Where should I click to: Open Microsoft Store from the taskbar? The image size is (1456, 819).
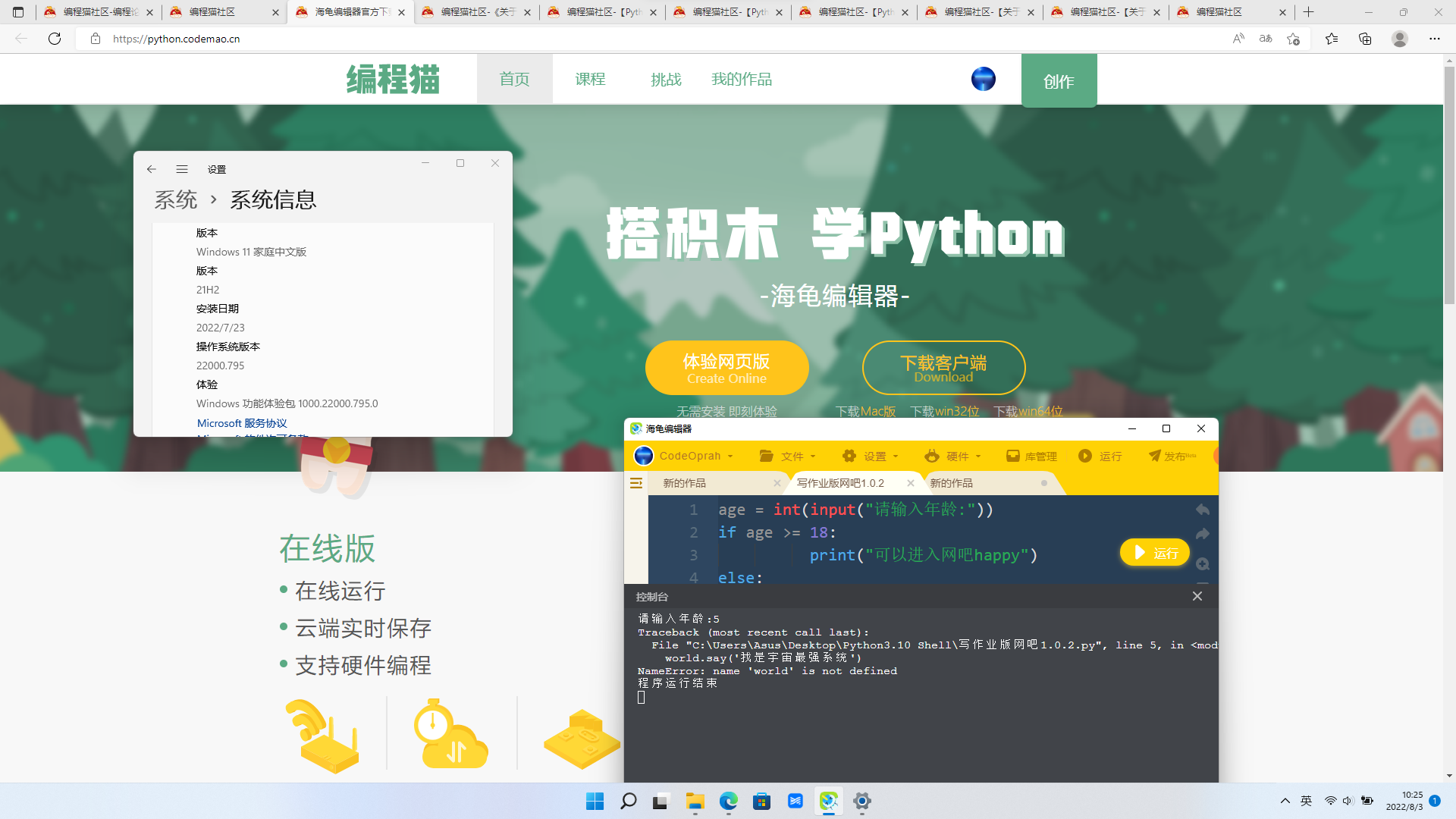click(x=762, y=801)
